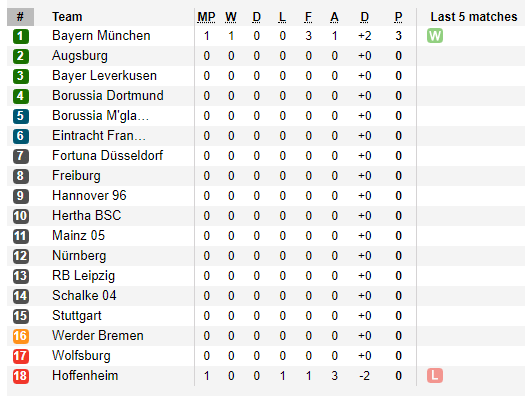Click the W column header
Image resolution: width=525 pixels, height=396 pixels.
pos(231,17)
